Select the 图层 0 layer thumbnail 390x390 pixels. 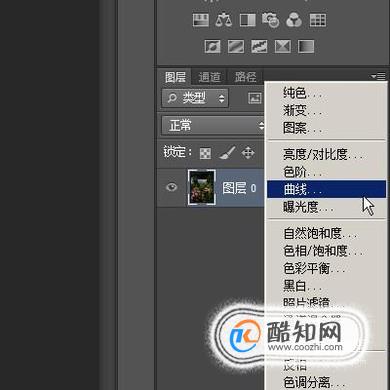(202, 187)
